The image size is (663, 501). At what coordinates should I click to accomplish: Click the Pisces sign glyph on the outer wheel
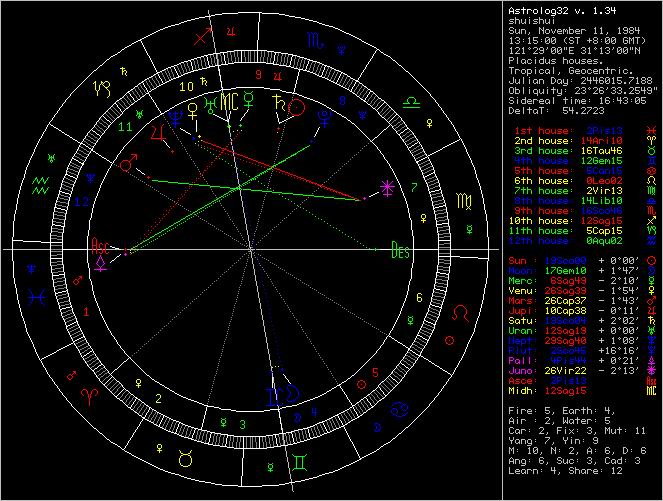coord(37,298)
